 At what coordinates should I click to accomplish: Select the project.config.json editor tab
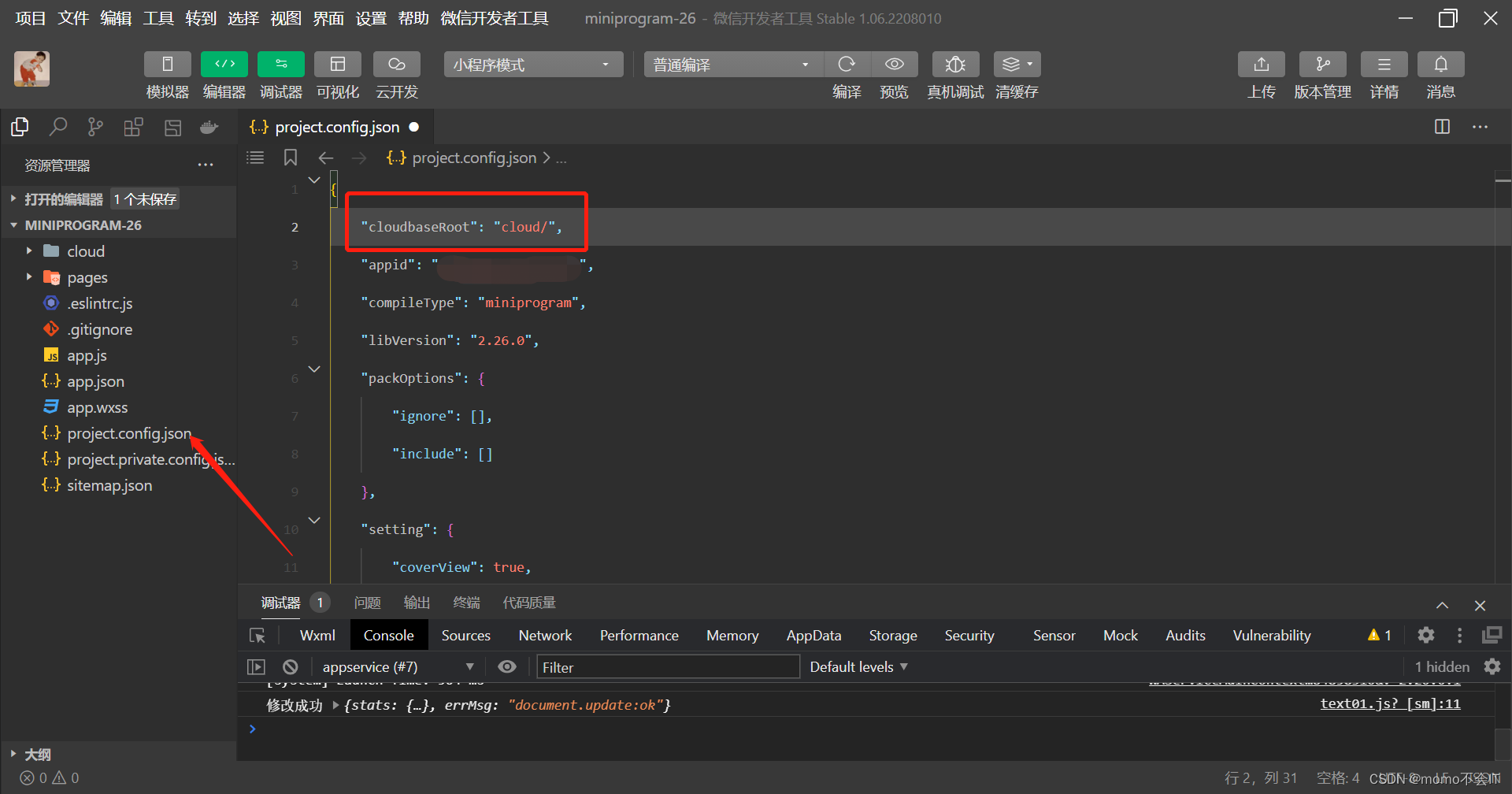[335, 127]
